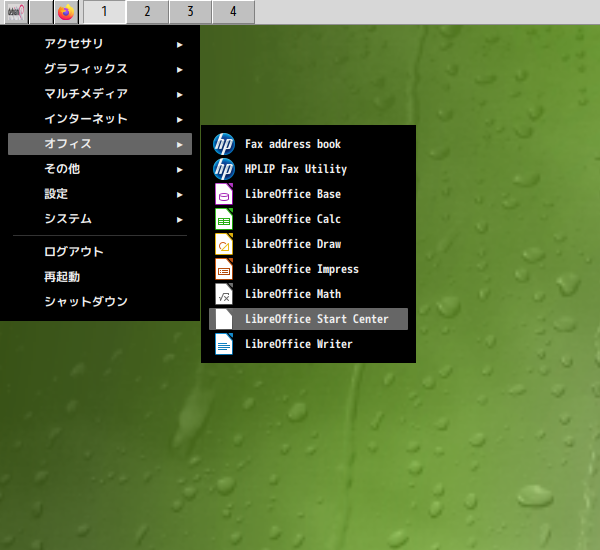Open the その他 menu category

coord(100,169)
